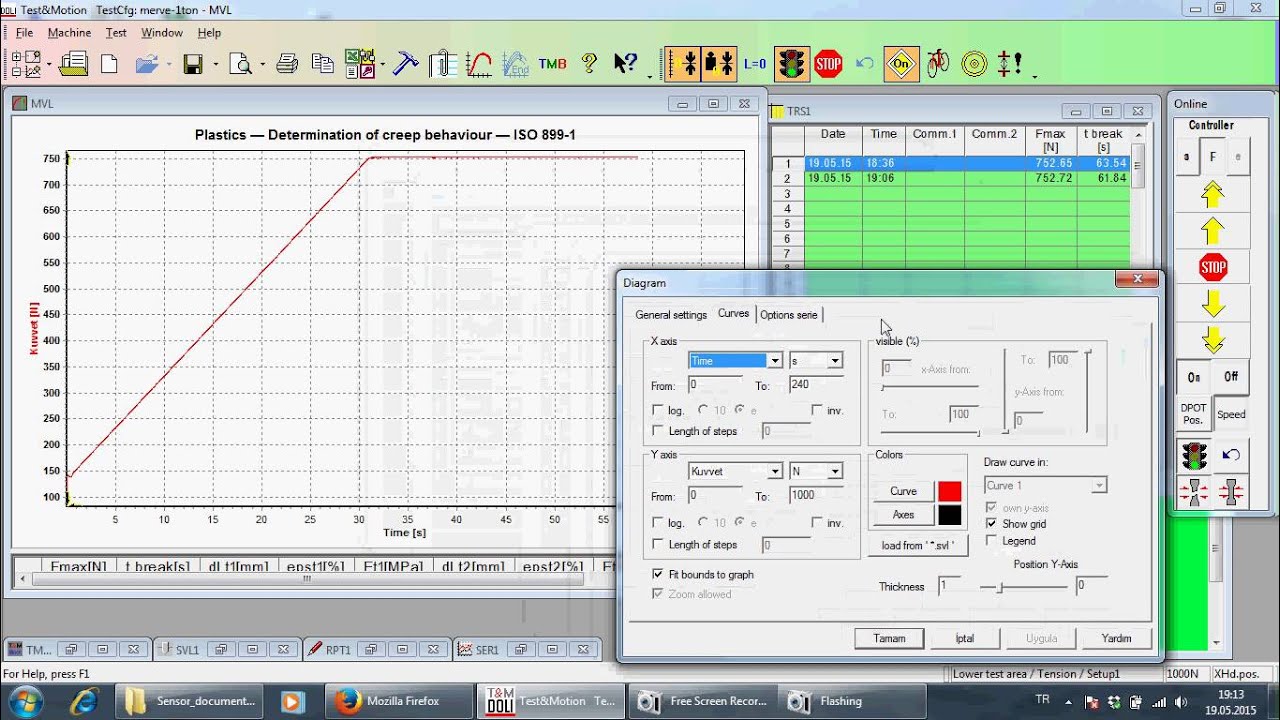1280x720 pixels.
Task: Toggle Y axis inv. checkbox
Action: [817, 523]
